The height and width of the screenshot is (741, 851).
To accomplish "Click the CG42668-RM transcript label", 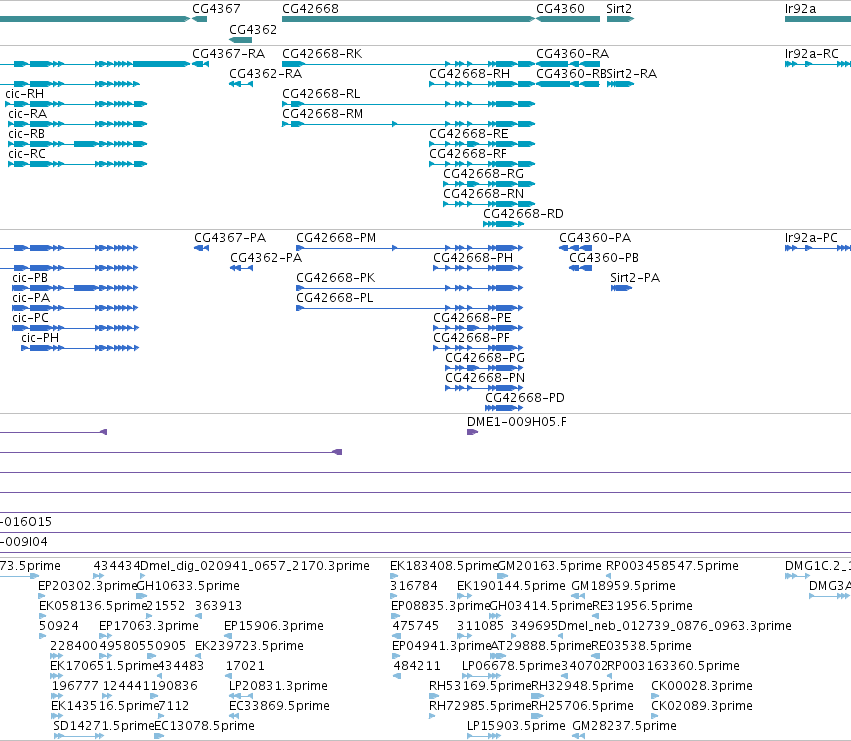I will pos(322,114).
